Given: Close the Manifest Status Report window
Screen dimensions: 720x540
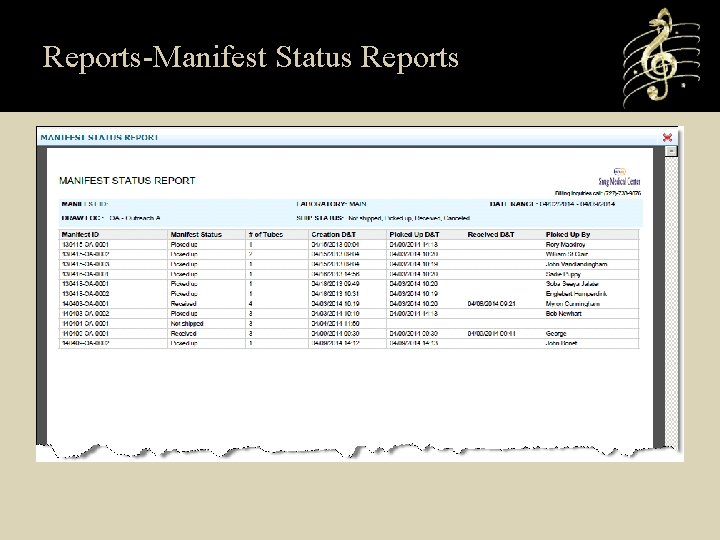Looking at the screenshot, I should [x=667, y=137].
